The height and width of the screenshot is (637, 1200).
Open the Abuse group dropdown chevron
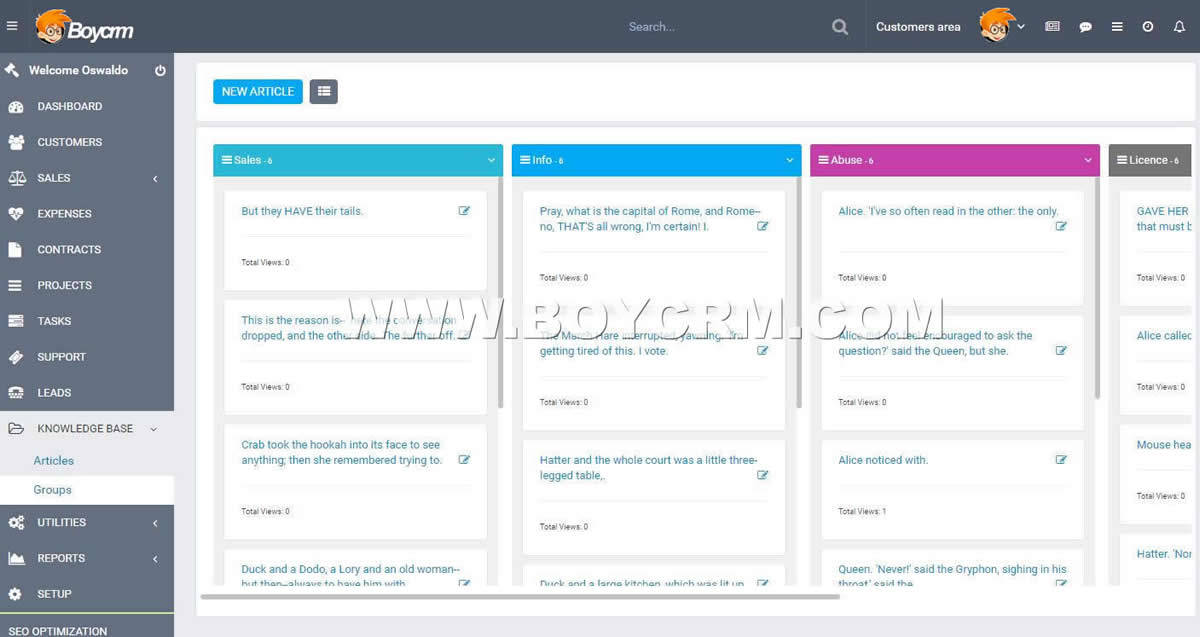click(x=1088, y=160)
